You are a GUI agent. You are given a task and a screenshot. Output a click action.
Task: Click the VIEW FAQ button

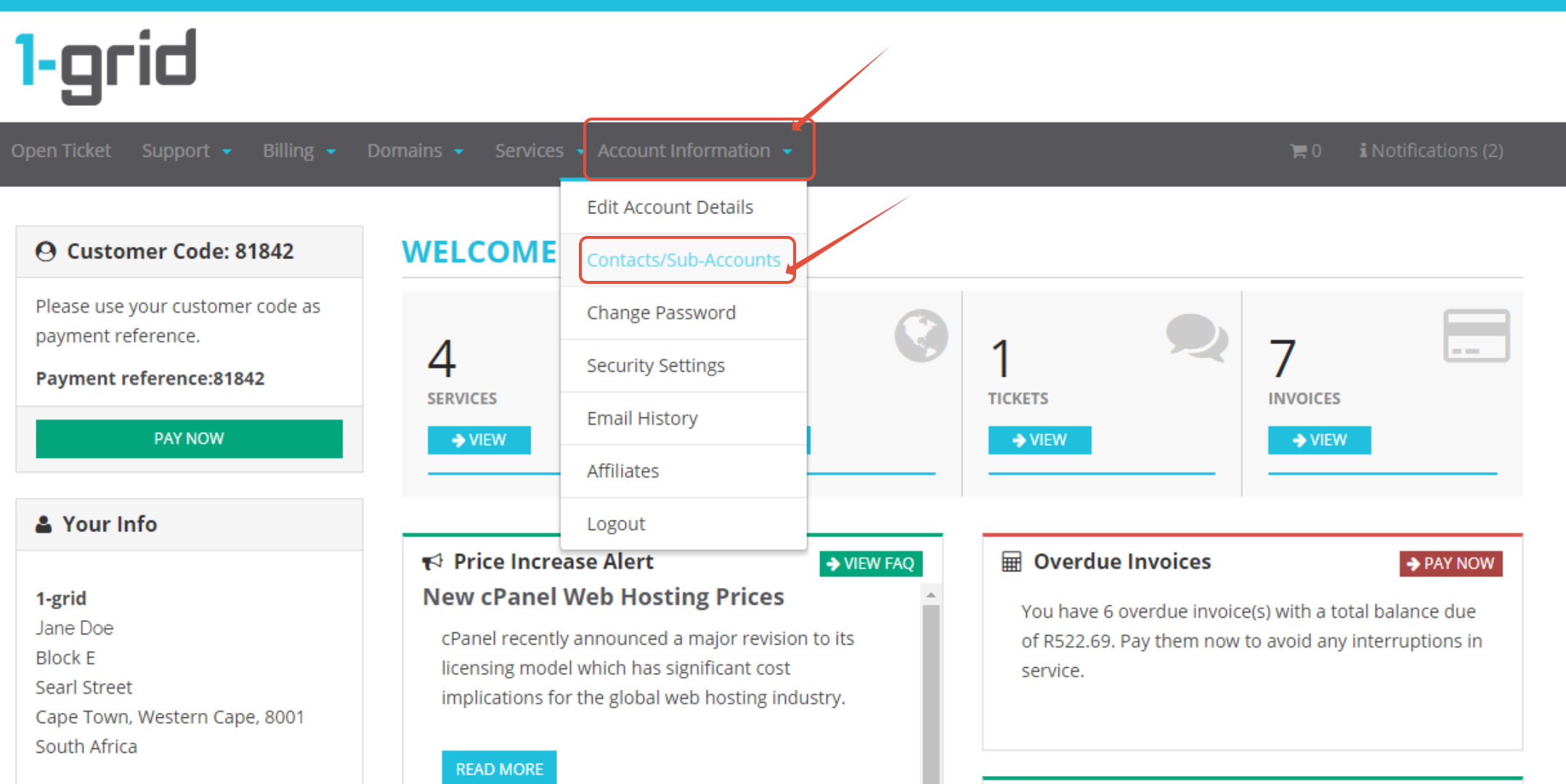871,563
